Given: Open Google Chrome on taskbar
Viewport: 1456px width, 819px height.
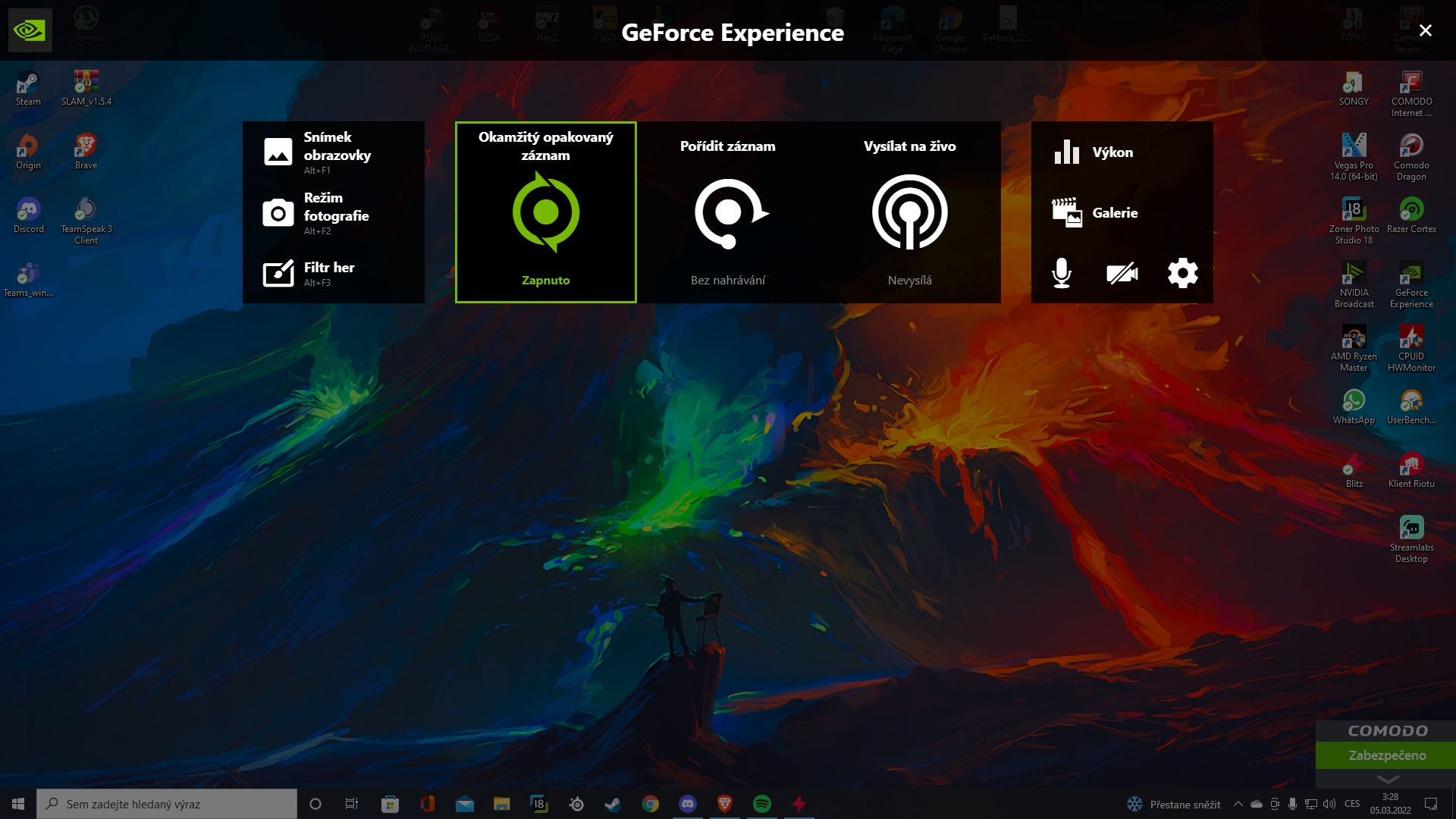Looking at the screenshot, I should [x=651, y=804].
